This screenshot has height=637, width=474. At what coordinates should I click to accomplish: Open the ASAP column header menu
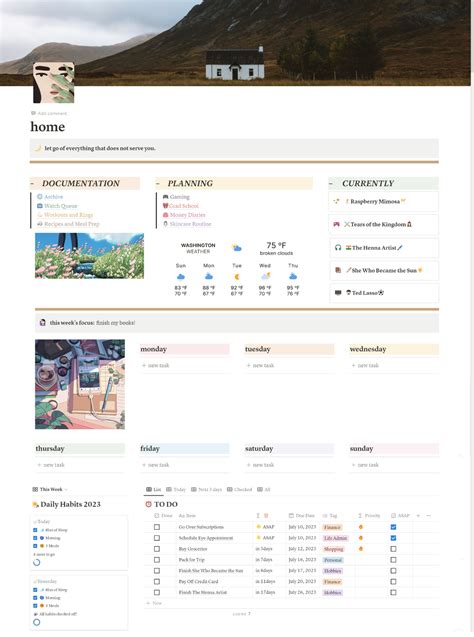tap(400, 516)
